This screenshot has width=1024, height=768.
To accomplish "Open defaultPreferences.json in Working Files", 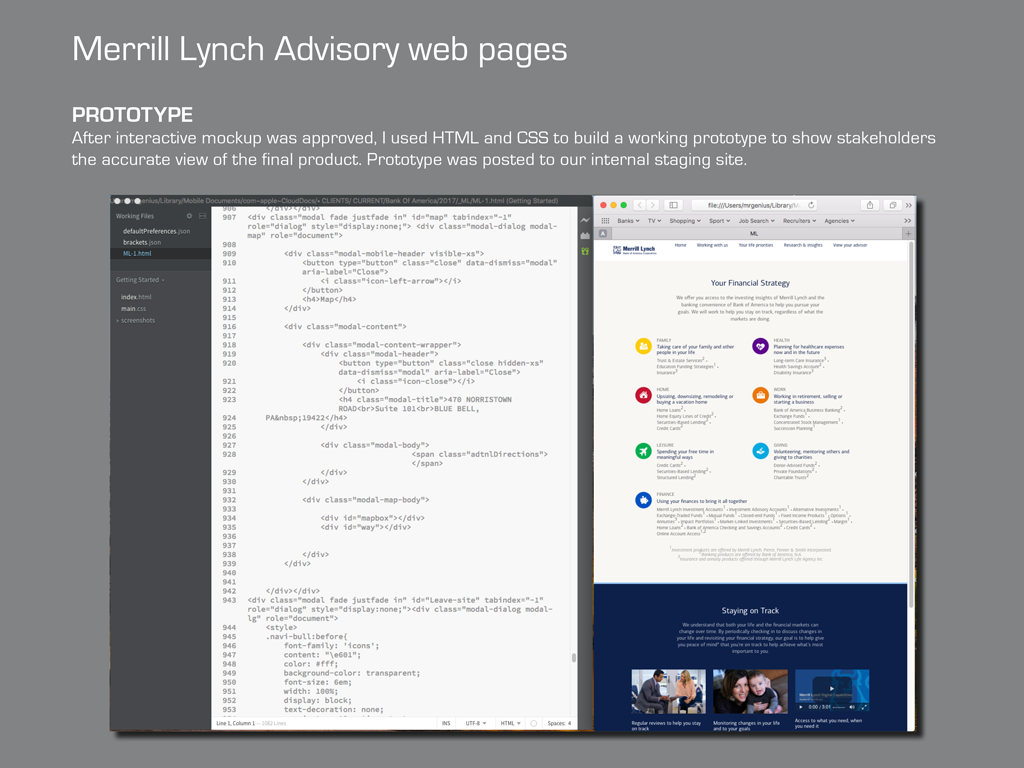I will pos(157,231).
